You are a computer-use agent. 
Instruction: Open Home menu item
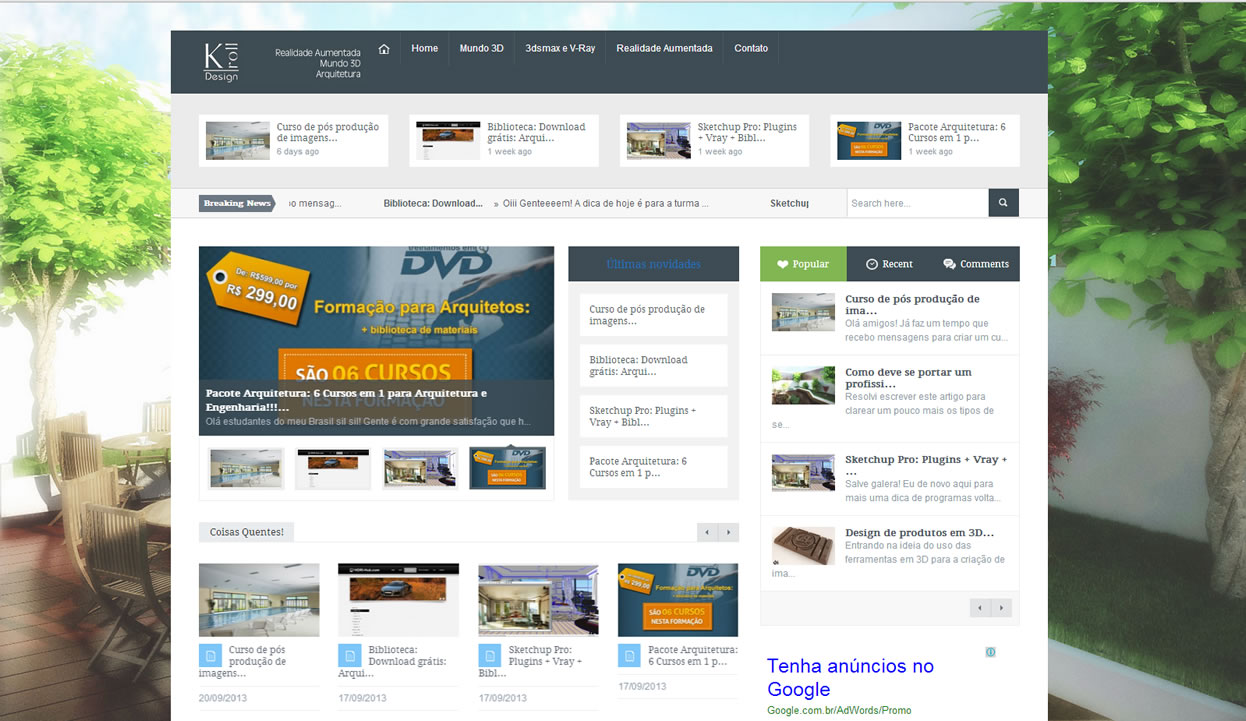coord(425,48)
